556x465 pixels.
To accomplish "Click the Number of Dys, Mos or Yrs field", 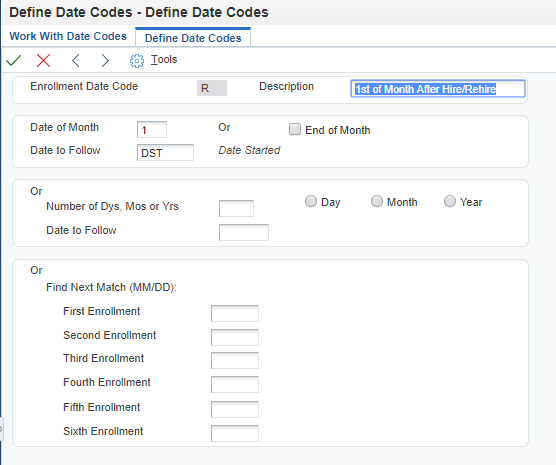I will pos(236,208).
